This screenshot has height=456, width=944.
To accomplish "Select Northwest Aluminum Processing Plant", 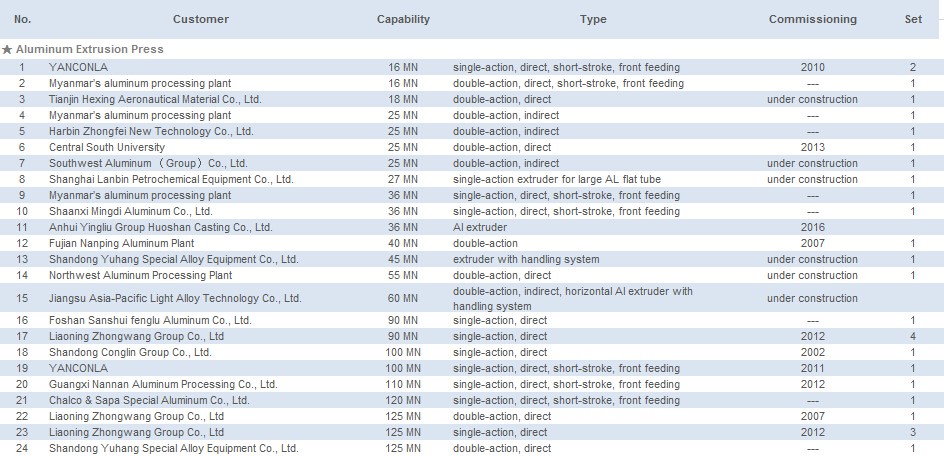I will (x=140, y=275).
